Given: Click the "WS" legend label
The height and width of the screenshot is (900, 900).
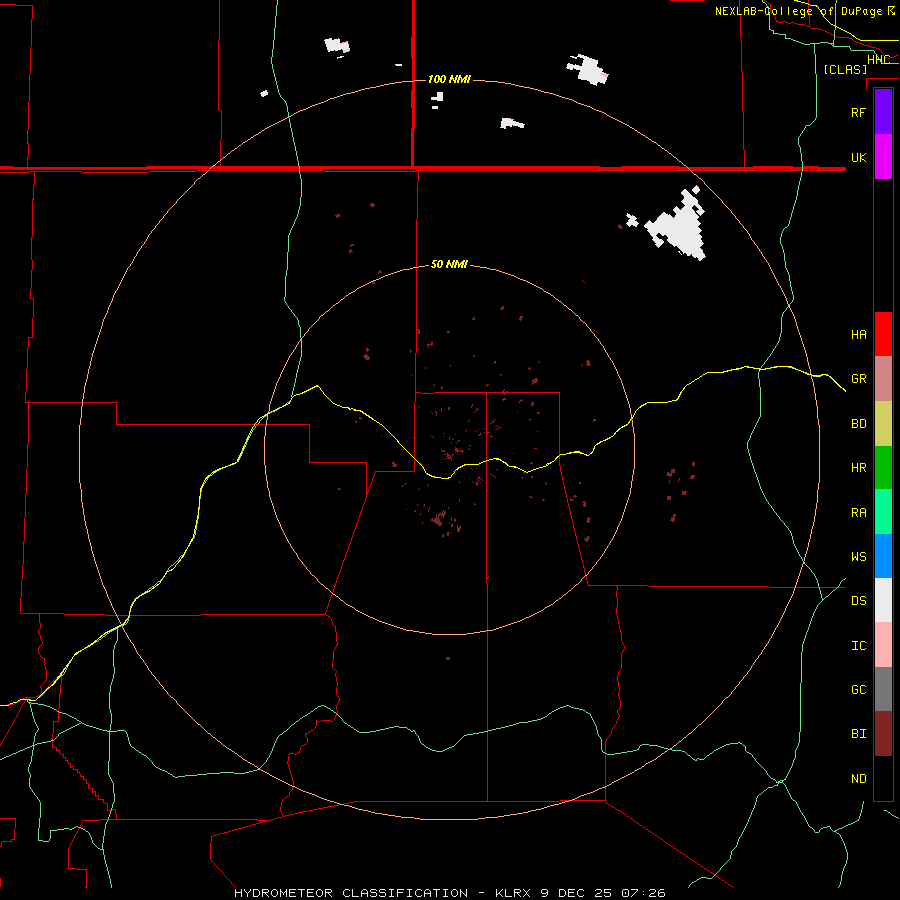Looking at the screenshot, I should pyautogui.click(x=858, y=557).
